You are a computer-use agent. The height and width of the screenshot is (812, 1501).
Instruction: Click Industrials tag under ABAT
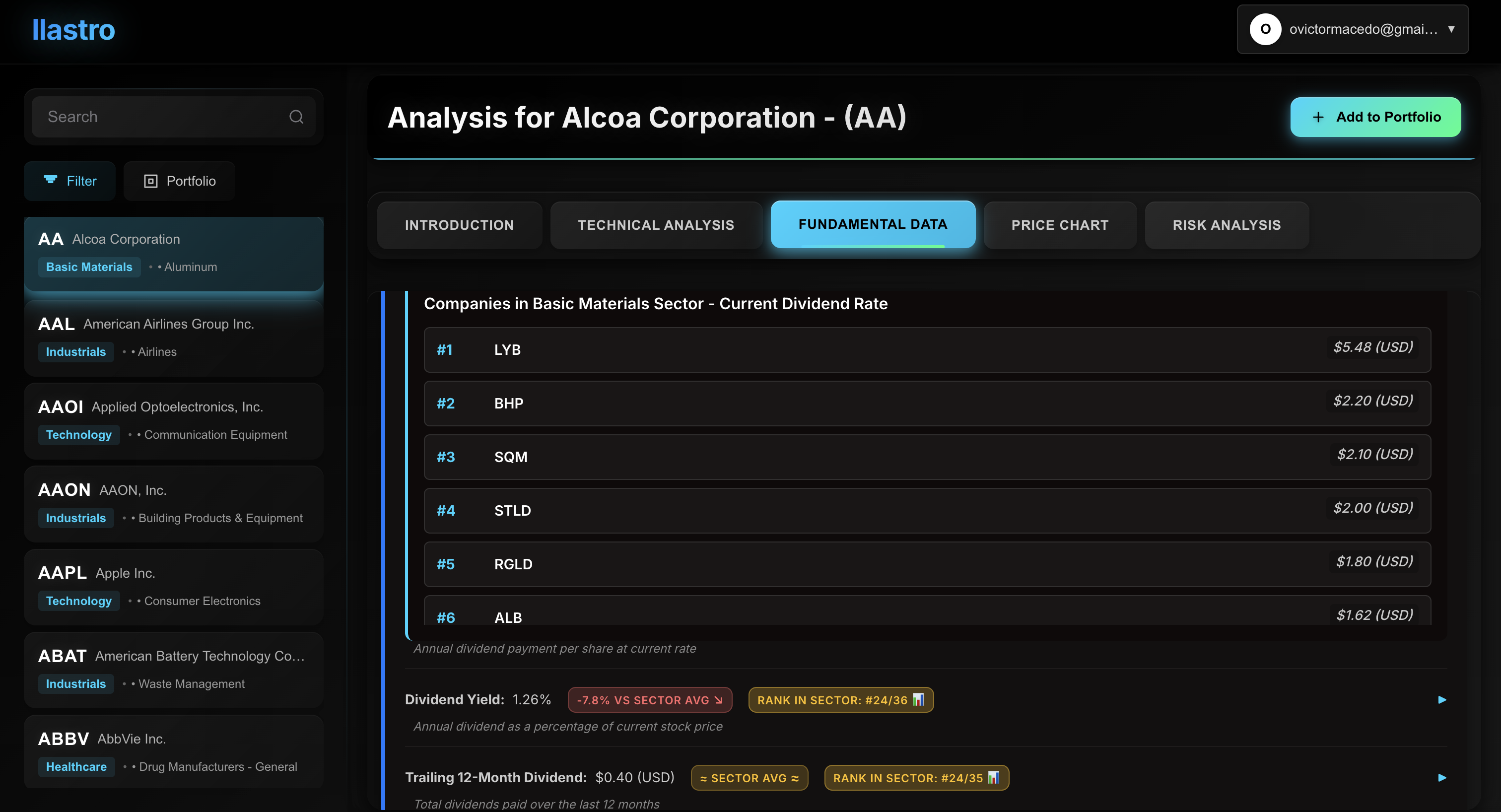point(76,684)
